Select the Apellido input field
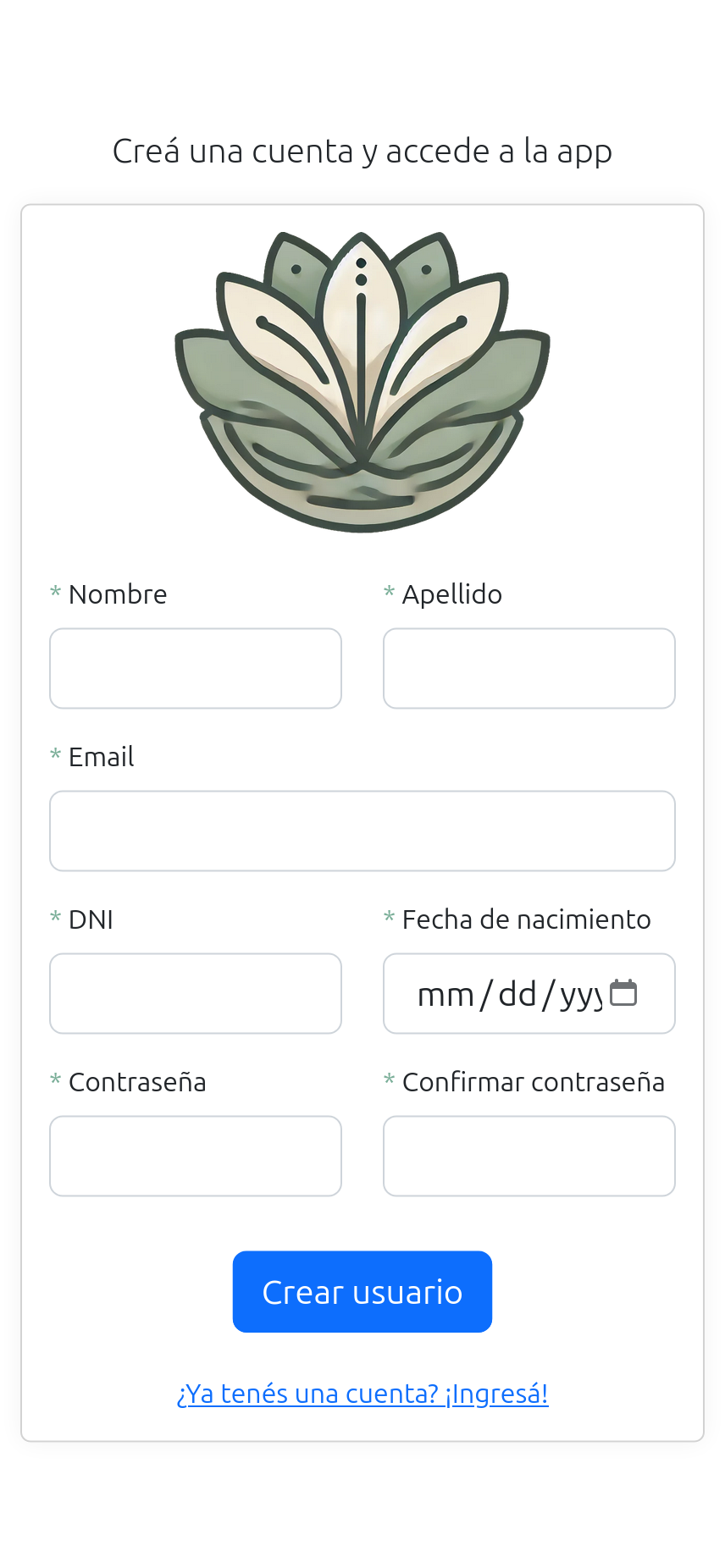The width and height of the screenshot is (725, 1568). (529, 668)
